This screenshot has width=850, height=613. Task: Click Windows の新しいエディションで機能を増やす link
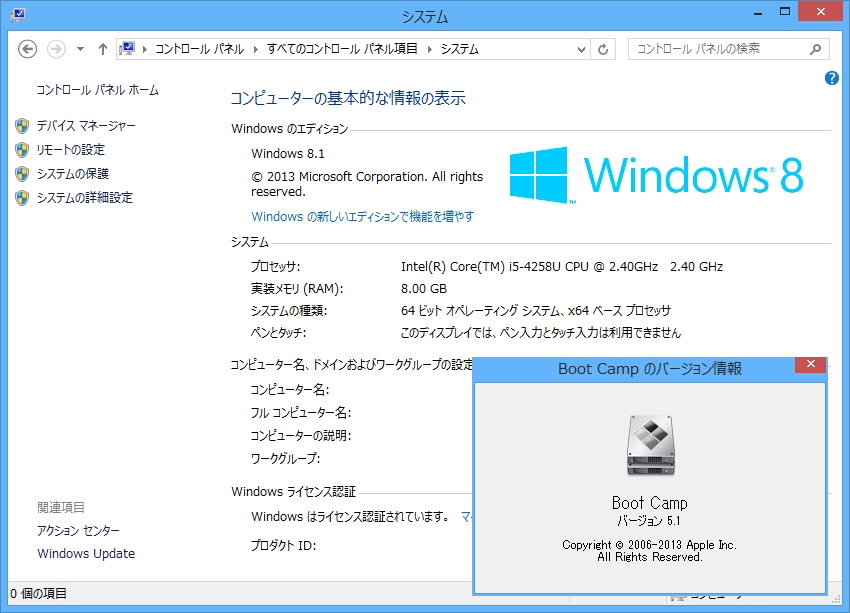[363, 216]
